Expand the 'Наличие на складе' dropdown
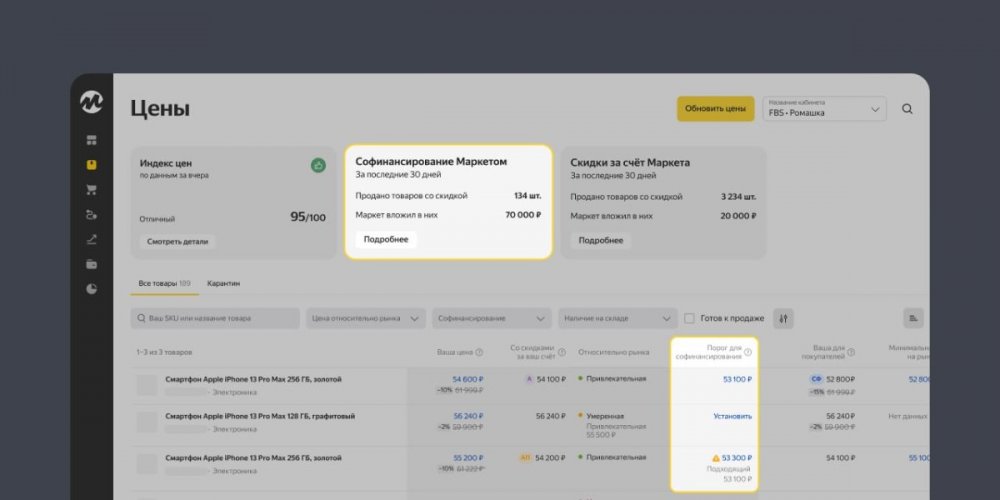 coord(618,318)
